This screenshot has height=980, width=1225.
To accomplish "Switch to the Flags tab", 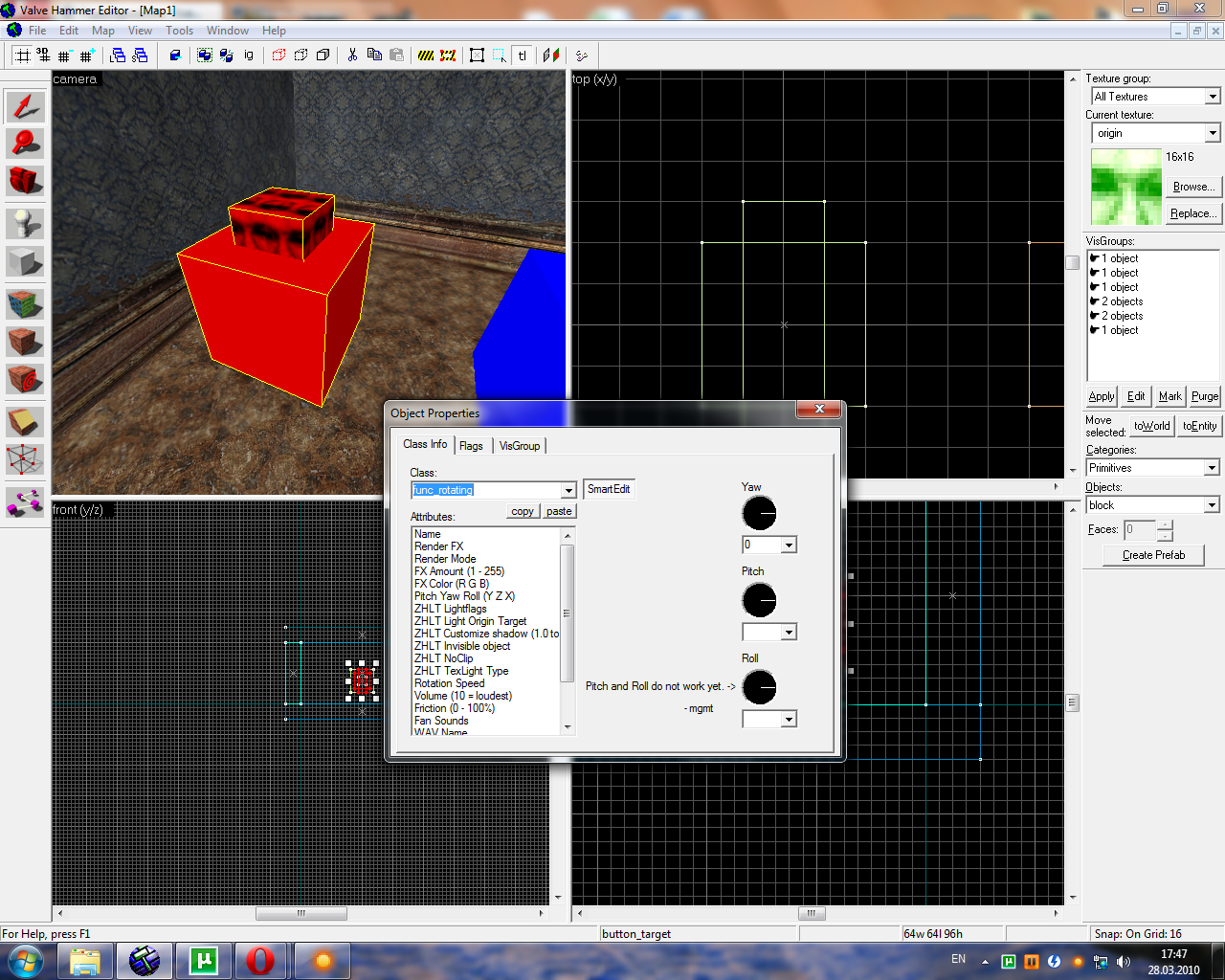I will point(471,446).
